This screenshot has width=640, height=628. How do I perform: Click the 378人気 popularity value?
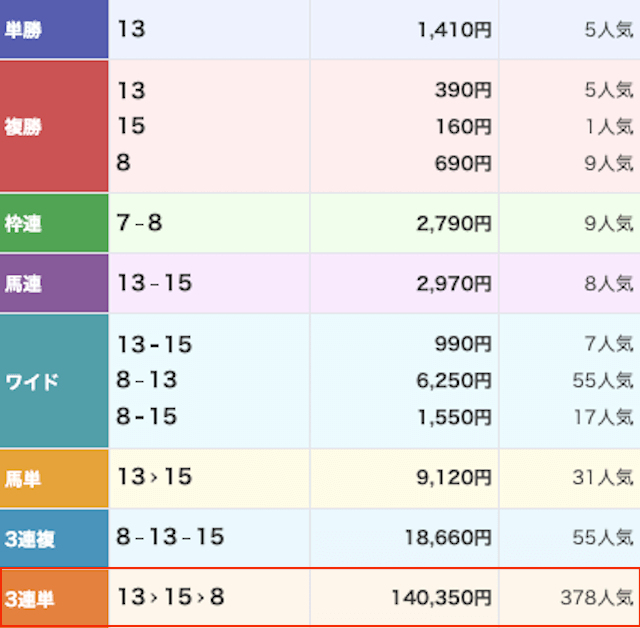point(596,598)
